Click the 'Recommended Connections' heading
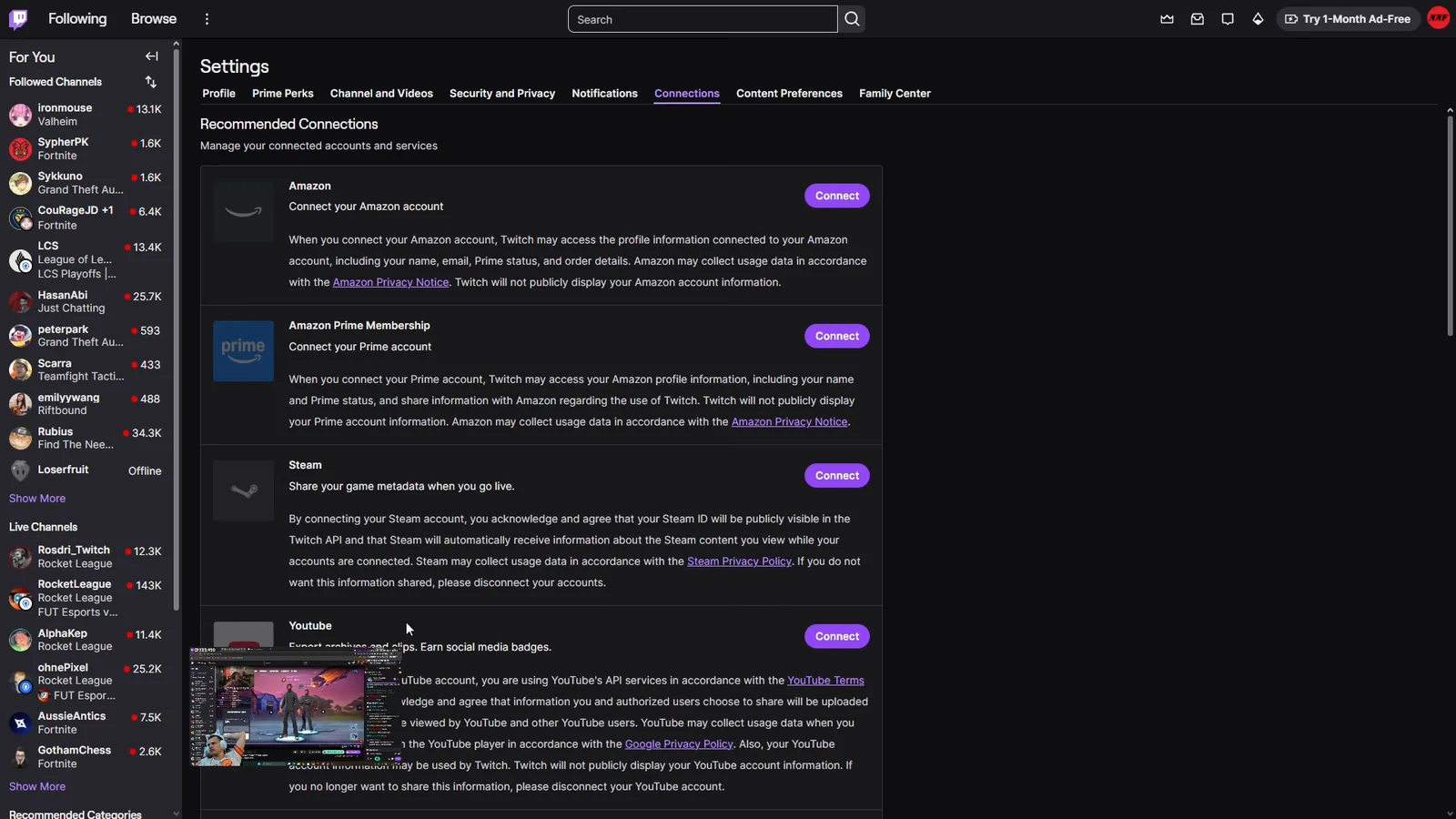The width and height of the screenshot is (1456, 819). [288, 124]
